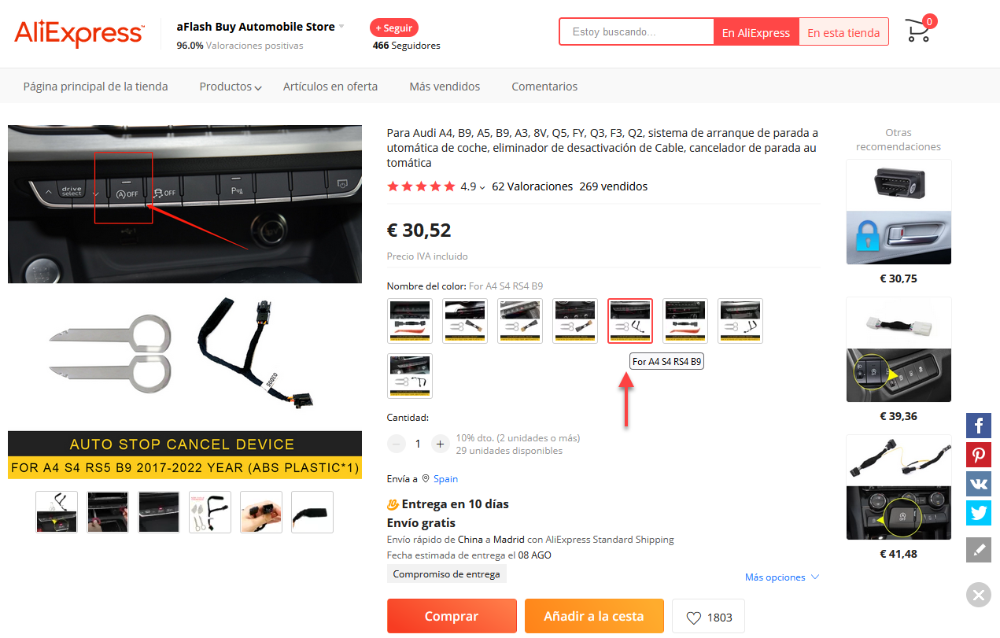
Task: Click the pencil edit icon
Action: 978,550
